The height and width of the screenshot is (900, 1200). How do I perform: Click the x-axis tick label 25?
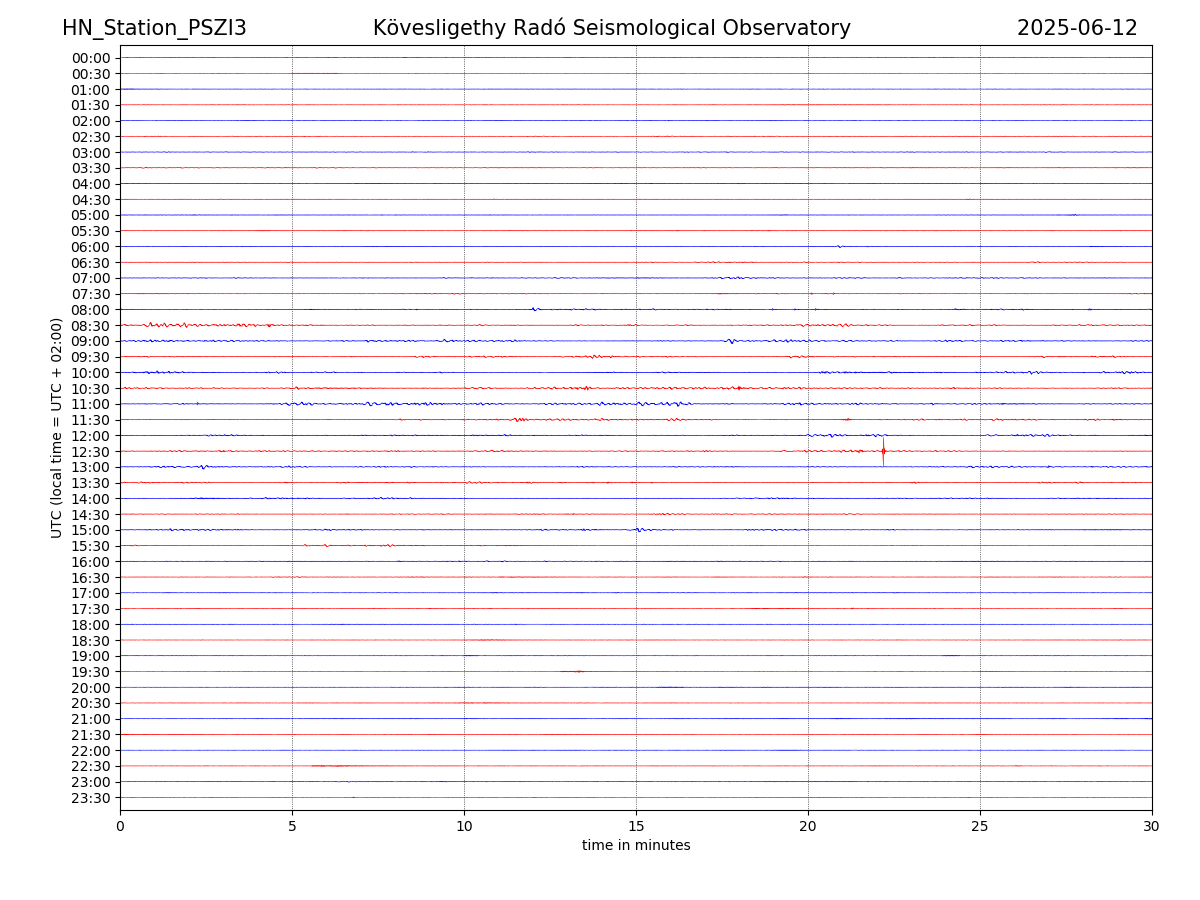[980, 826]
